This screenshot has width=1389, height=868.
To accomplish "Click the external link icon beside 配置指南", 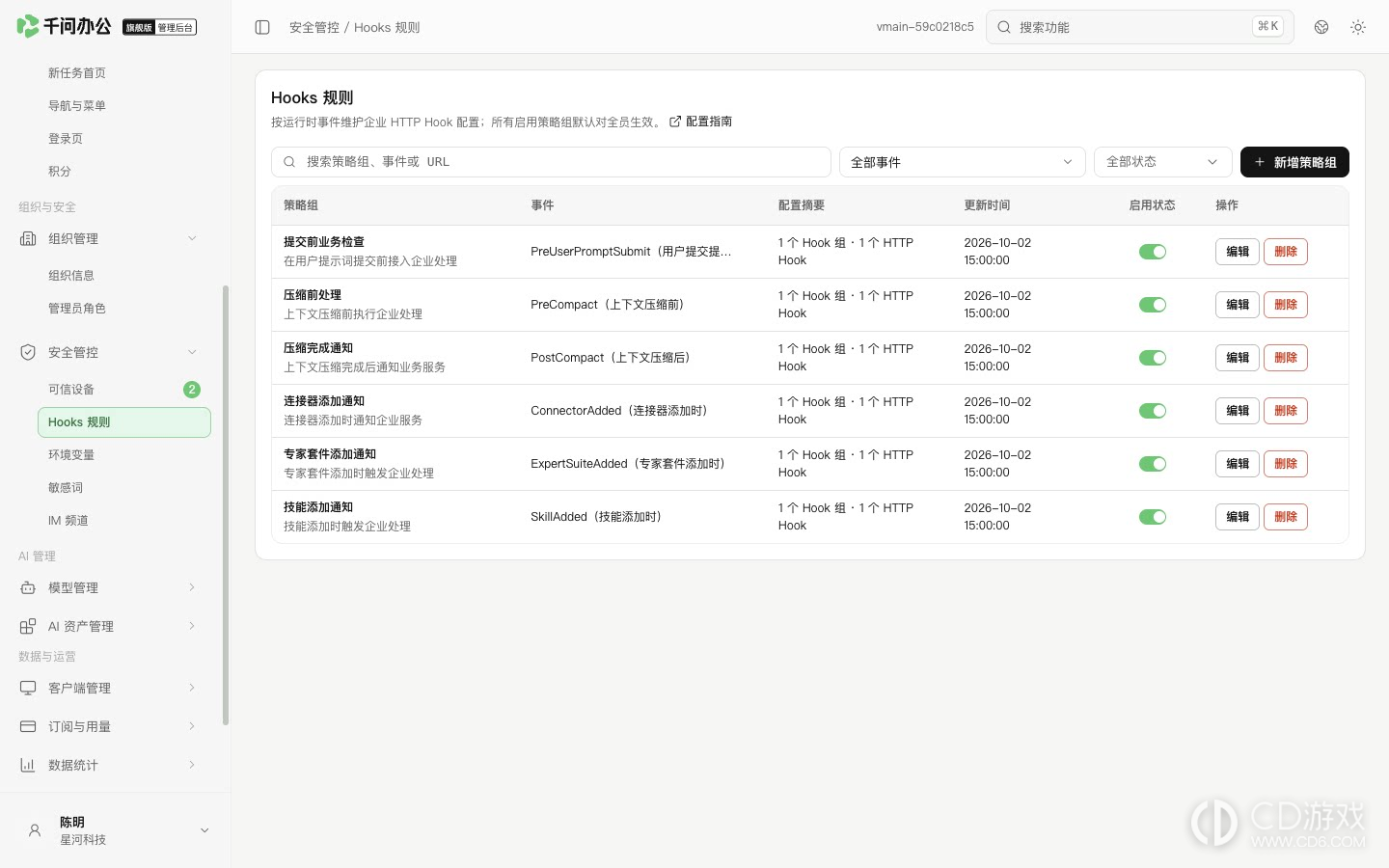I will tap(675, 122).
